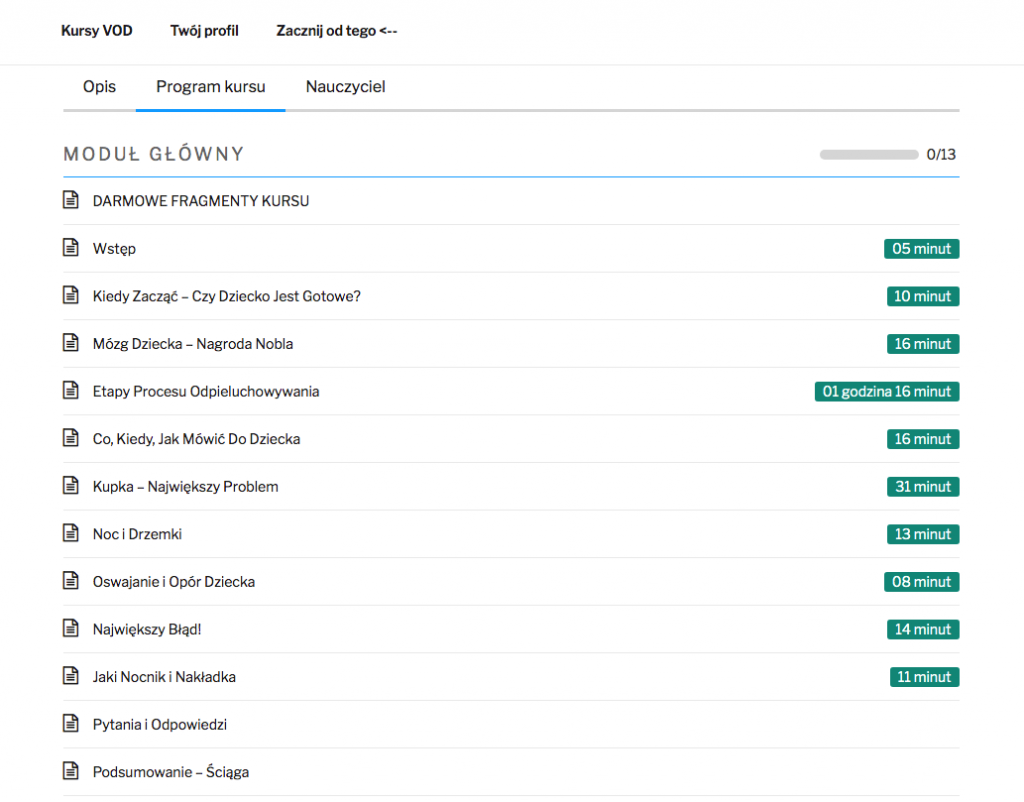The image size is (1024, 802).
Task: Open the Nauczyciel tab
Action: [x=345, y=87]
